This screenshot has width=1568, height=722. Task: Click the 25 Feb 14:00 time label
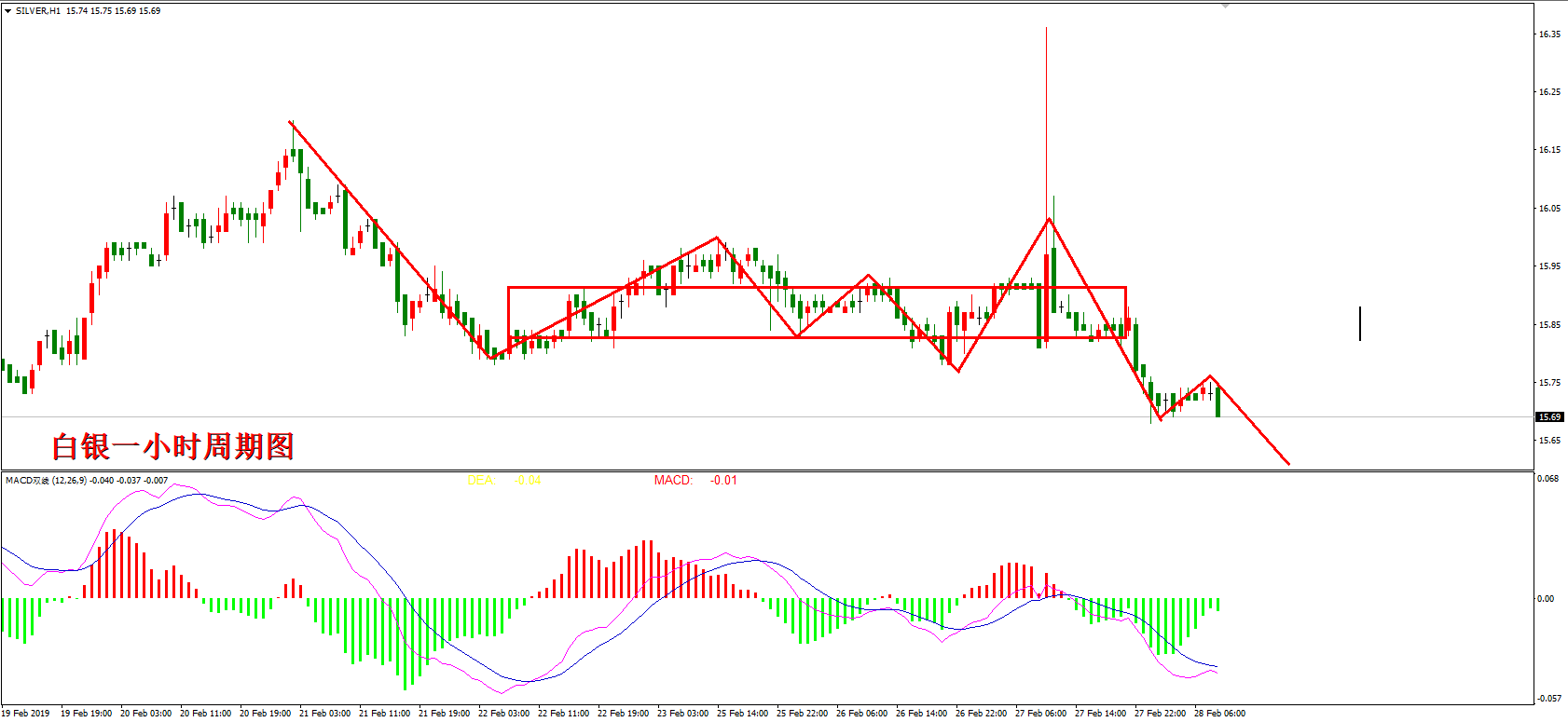point(742,714)
